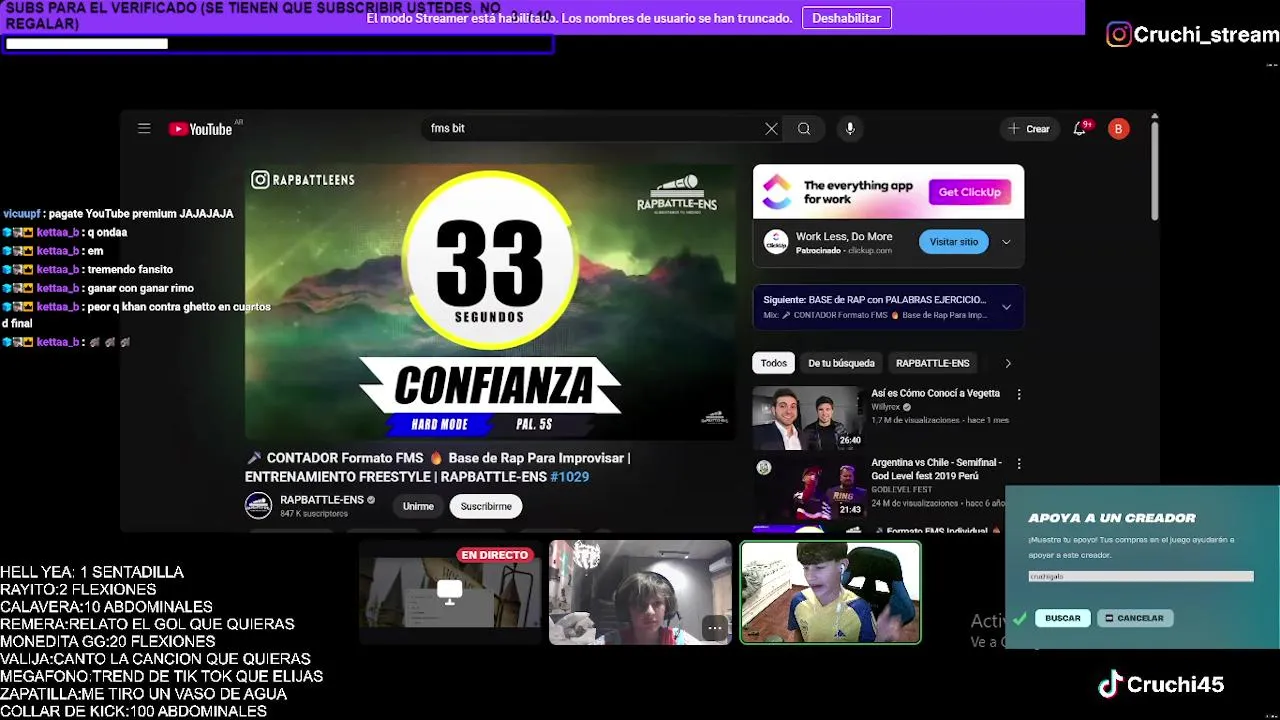
Task: Clear the 'fms bit' search text
Action: [x=771, y=129]
